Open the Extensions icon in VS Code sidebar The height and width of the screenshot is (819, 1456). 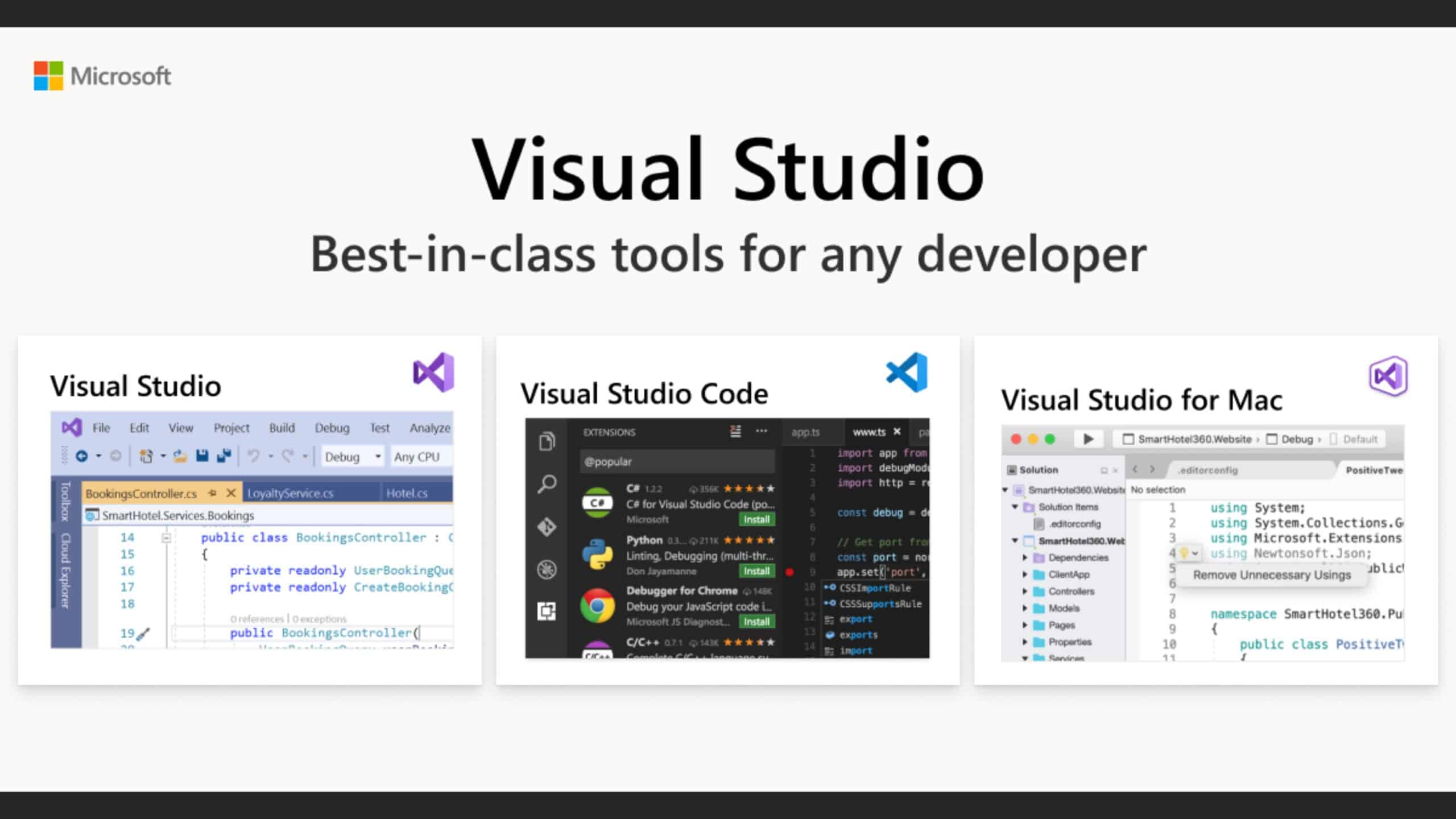click(x=547, y=611)
